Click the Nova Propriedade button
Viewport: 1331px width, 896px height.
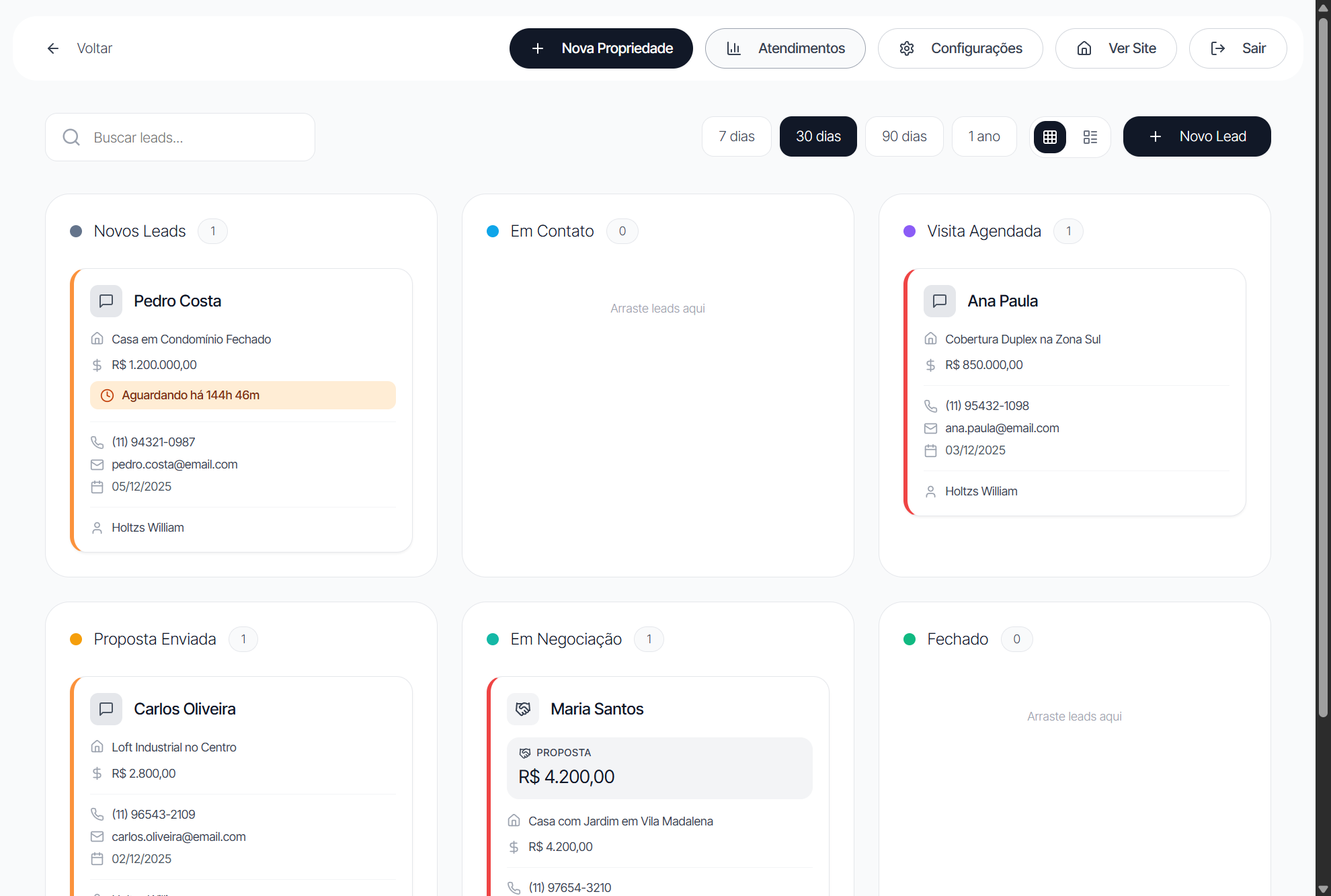point(600,48)
